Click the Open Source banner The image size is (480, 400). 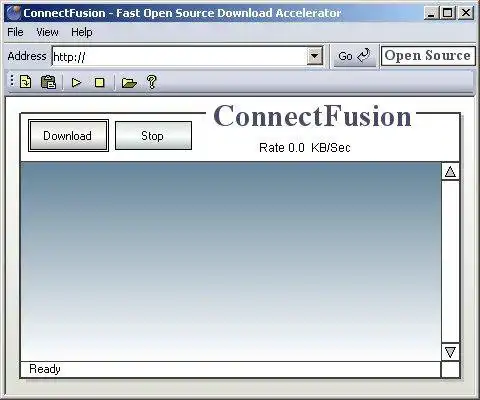(428, 56)
